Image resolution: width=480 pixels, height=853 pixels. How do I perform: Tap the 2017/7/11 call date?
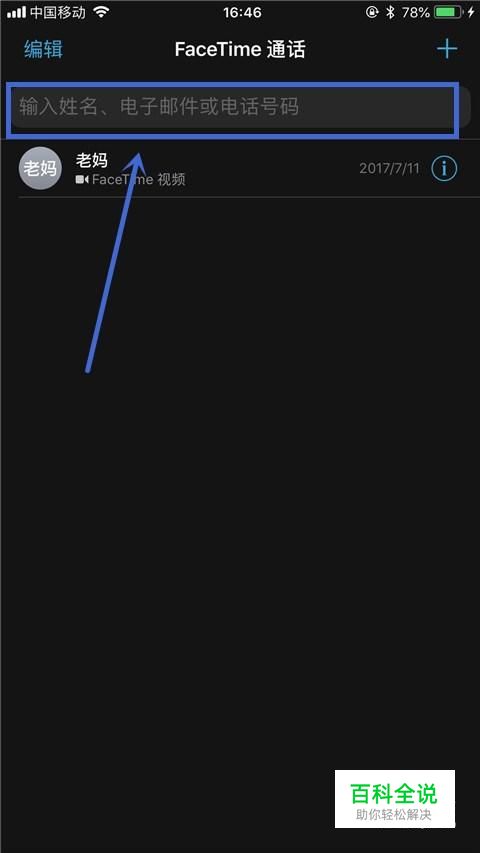coord(390,169)
